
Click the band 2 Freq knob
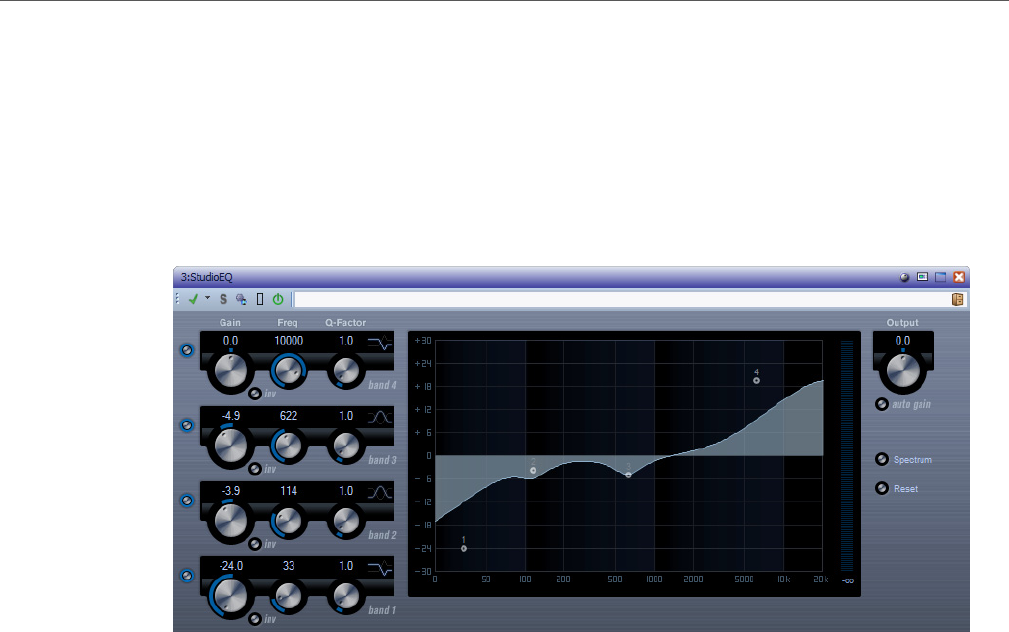(x=288, y=521)
